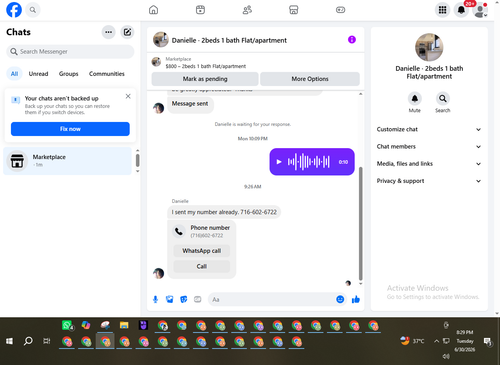Click the Fix now button

pyautogui.click(x=70, y=129)
